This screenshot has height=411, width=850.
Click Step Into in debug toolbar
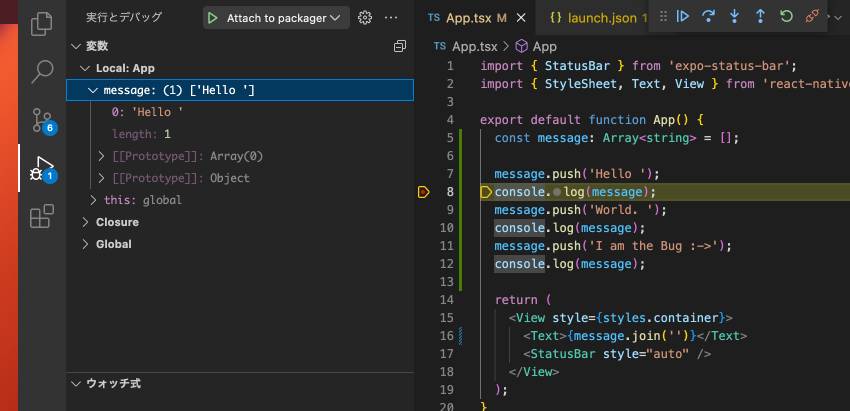[x=735, y=16]
